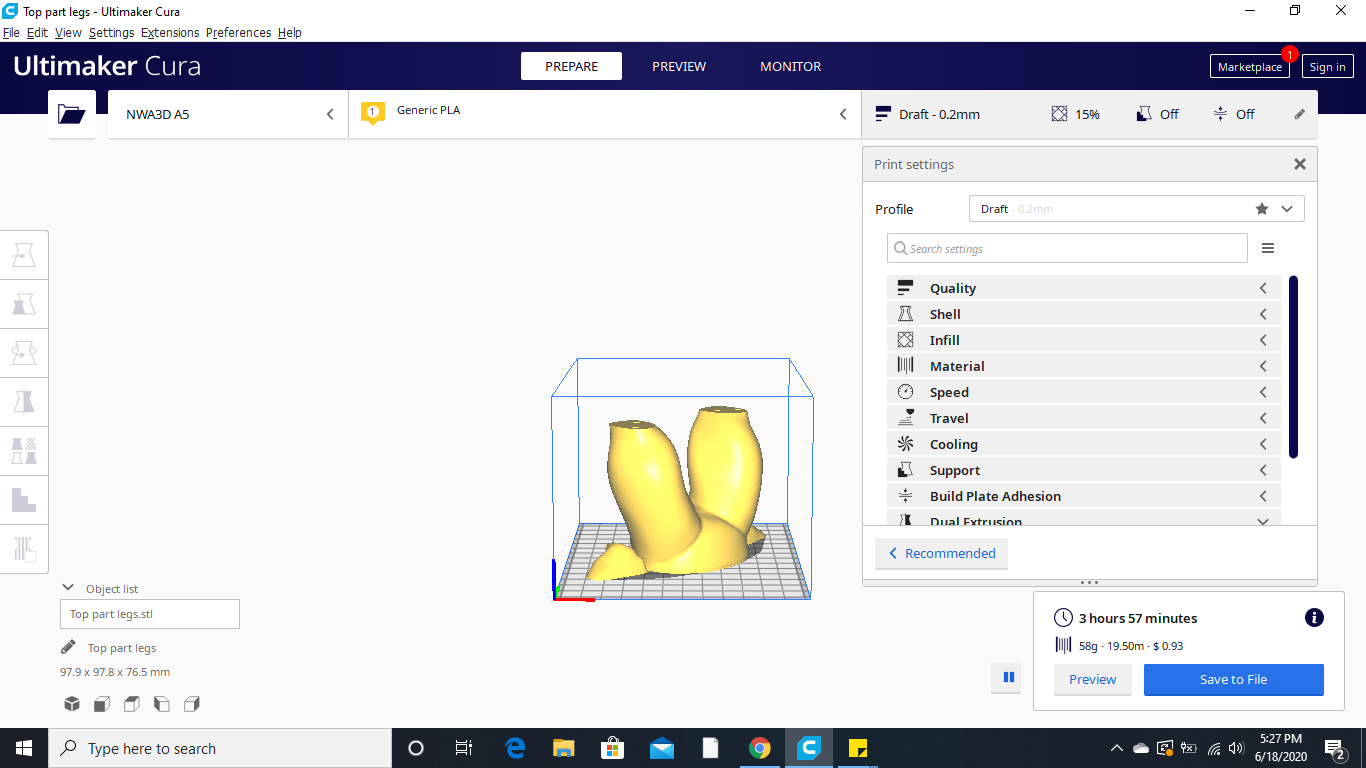This screenshot has height=768, width=1366.
Task: Select the Mirror tool
Action: click(x=24, y=401)
